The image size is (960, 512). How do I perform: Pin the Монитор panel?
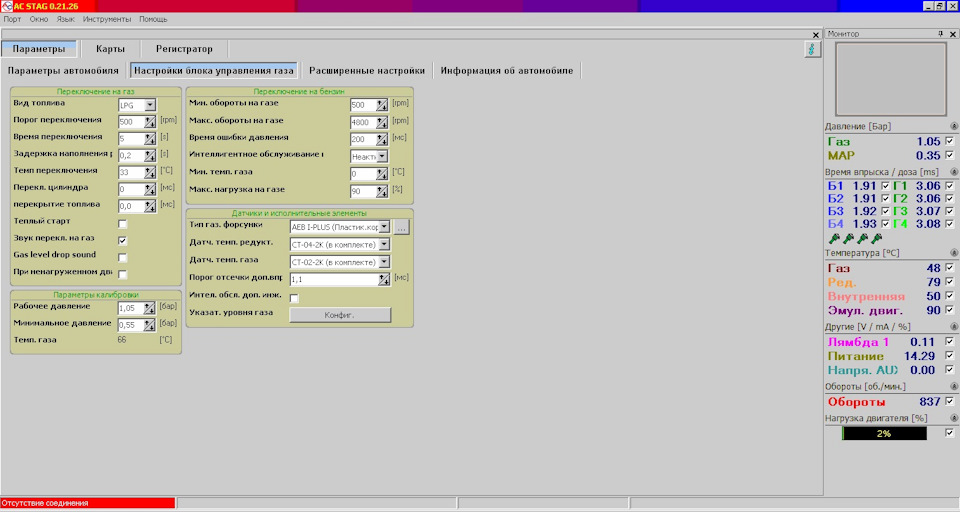click(x=940, y=34)
